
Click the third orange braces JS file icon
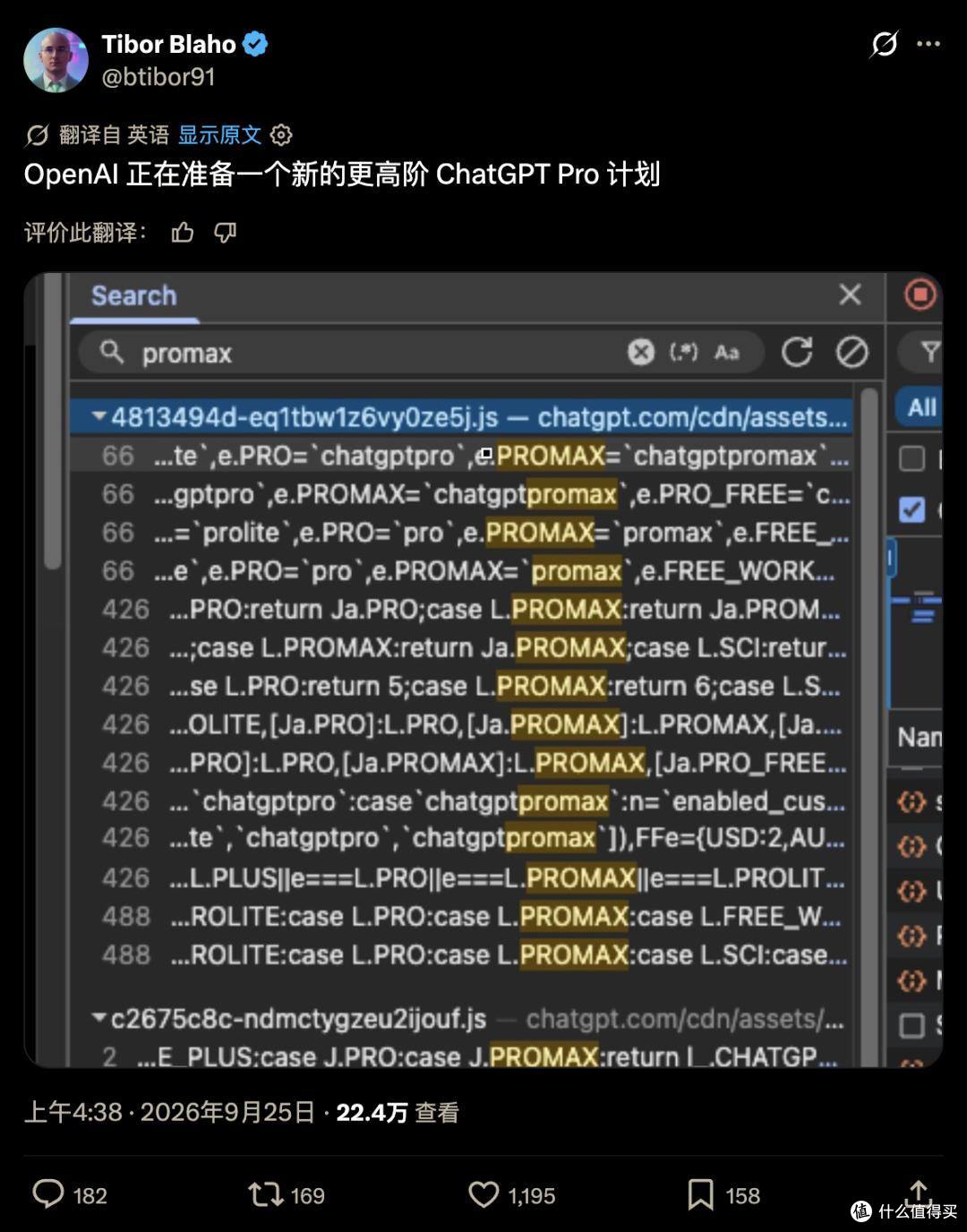(911, 891)
